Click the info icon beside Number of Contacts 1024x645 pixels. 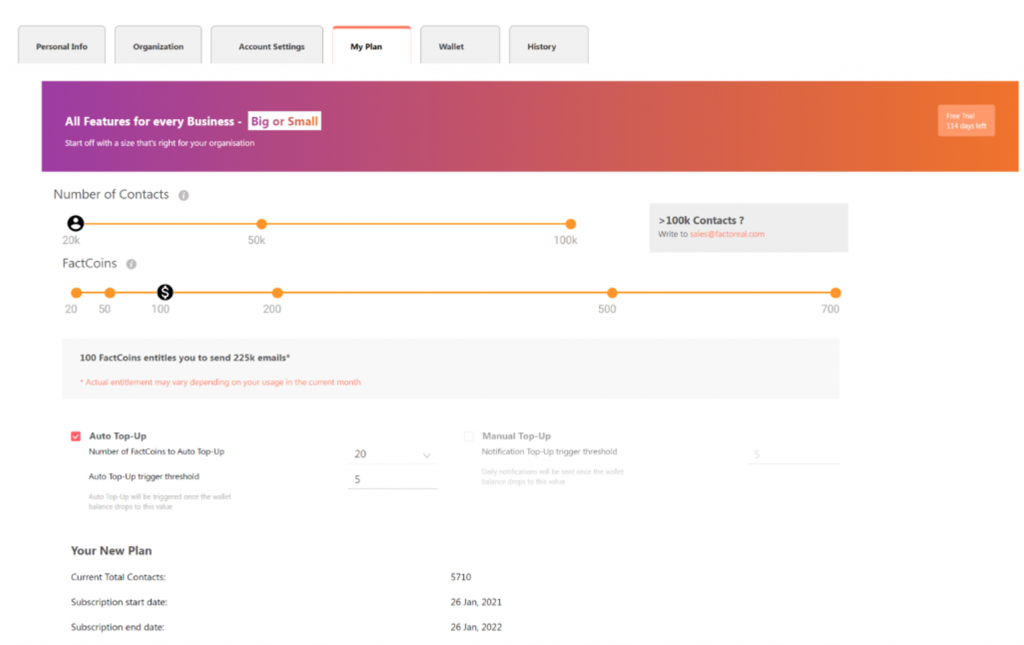[x=184, y=195]
